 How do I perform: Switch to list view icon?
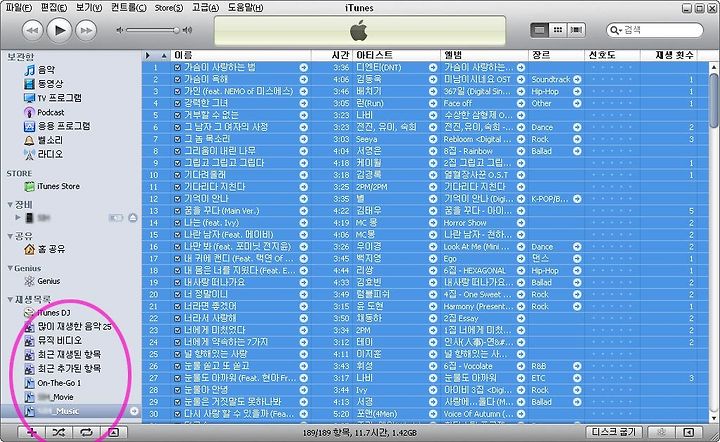point(540,30)
